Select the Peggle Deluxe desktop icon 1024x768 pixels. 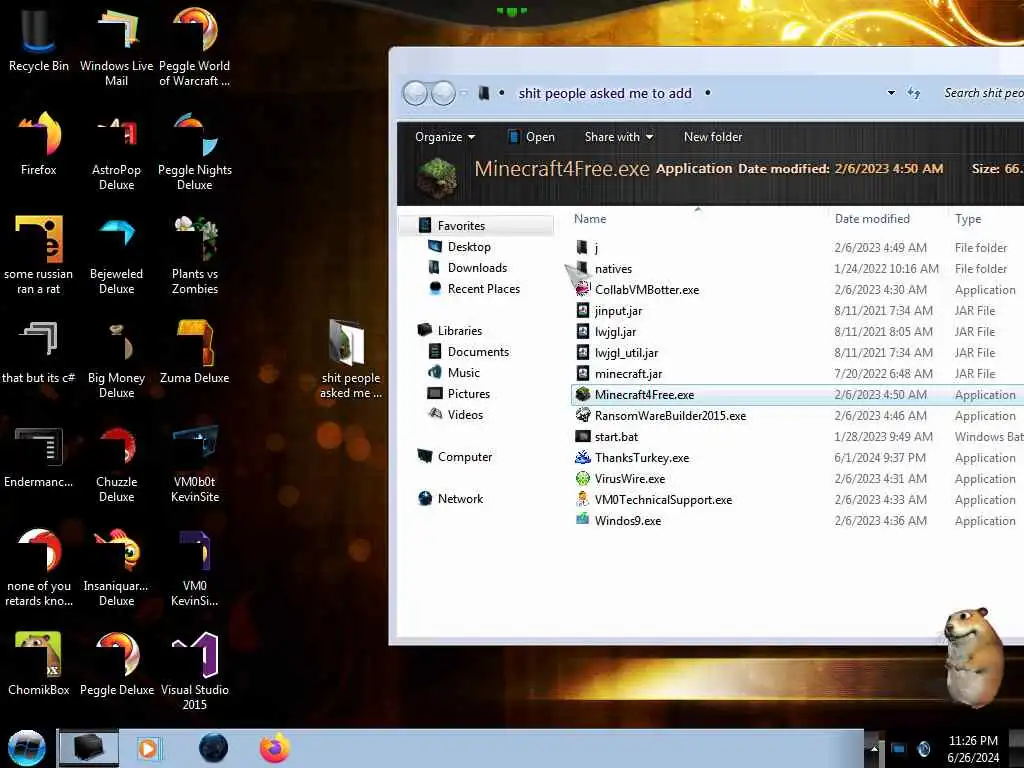point(116,664)
